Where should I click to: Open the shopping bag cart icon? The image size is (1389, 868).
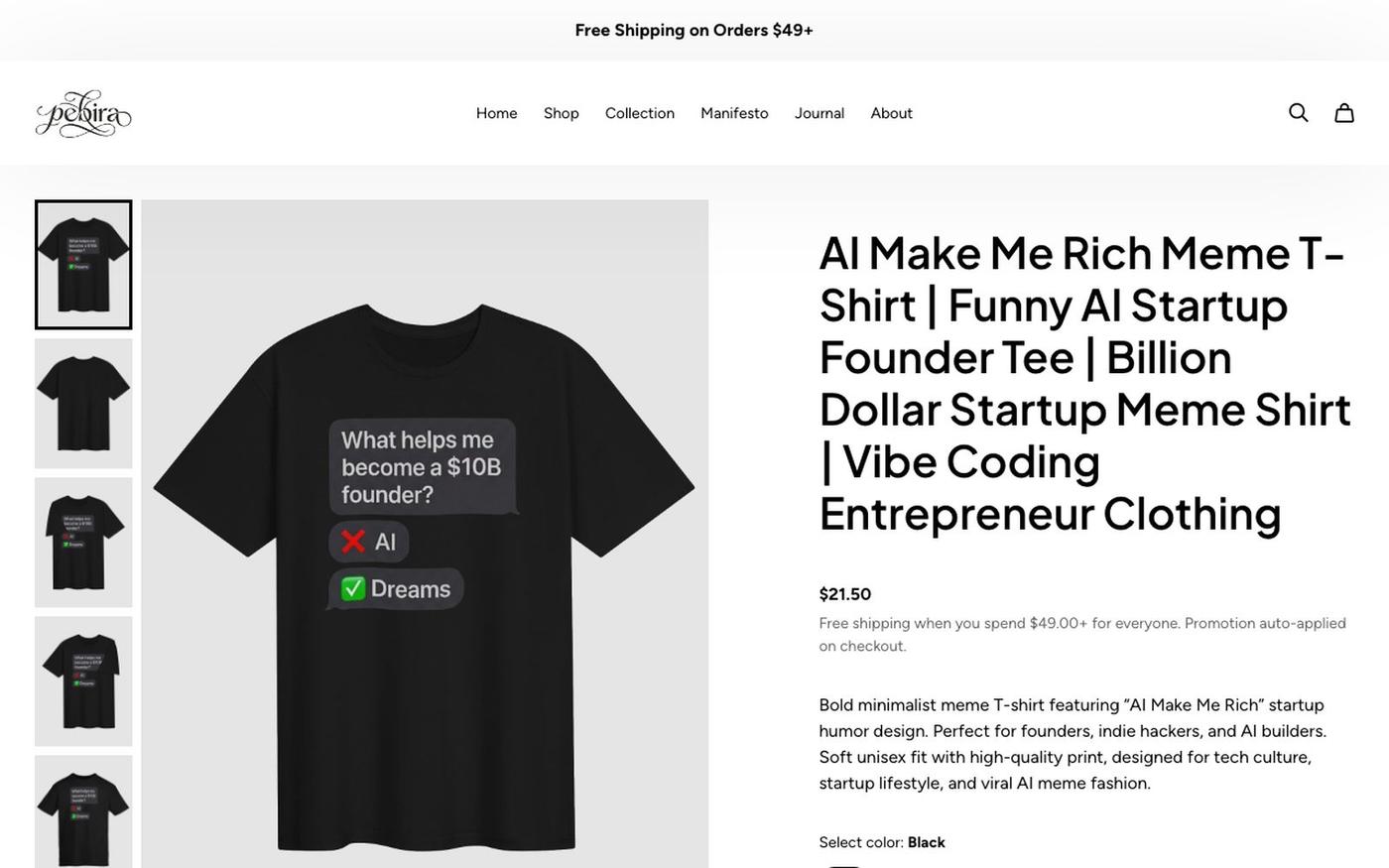click(x=1344, y=113)
